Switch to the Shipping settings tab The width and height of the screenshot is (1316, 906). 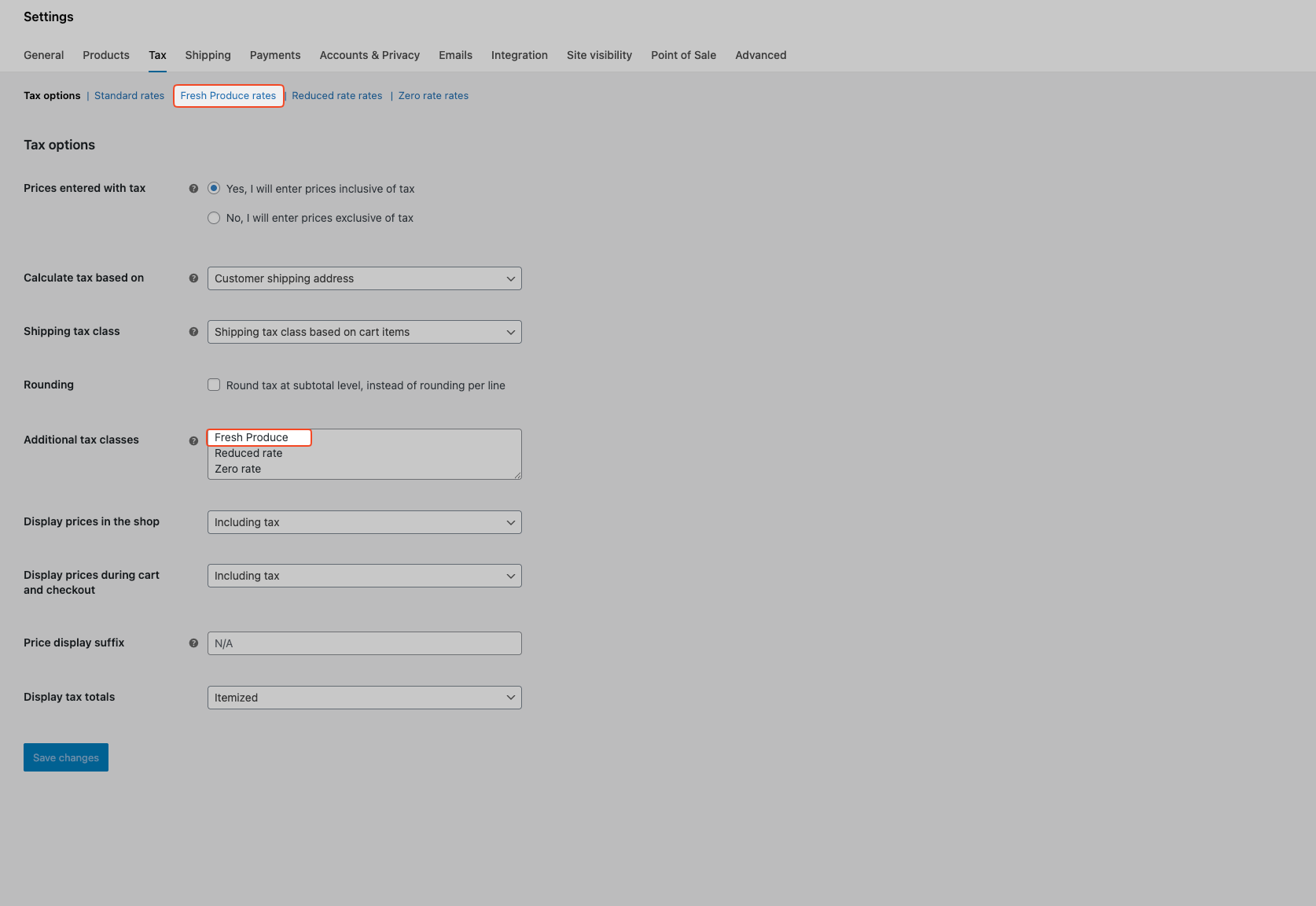pyautogui.click(x=208, y=55)
